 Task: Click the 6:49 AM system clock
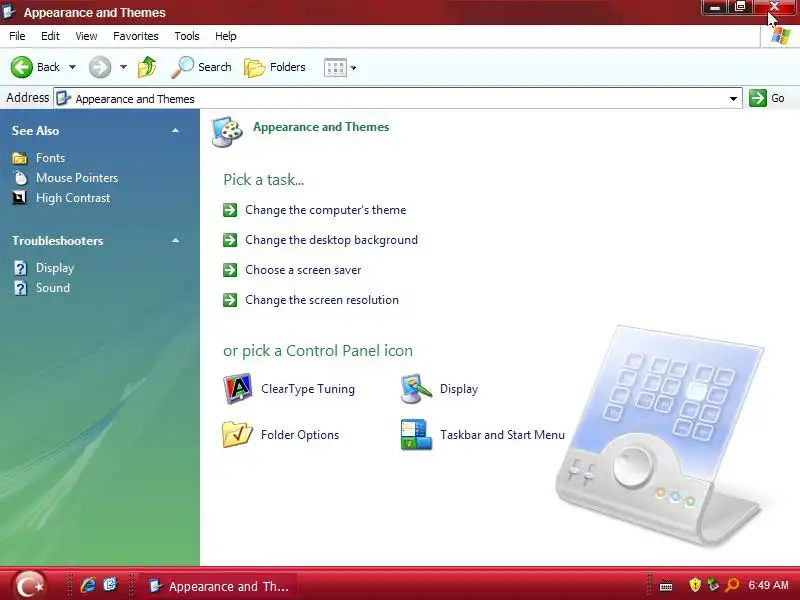coord(768,585)
